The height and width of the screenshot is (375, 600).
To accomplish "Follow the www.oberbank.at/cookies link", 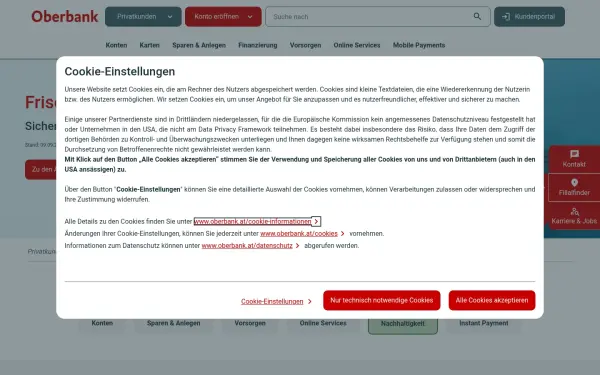I will coord(299,233).
